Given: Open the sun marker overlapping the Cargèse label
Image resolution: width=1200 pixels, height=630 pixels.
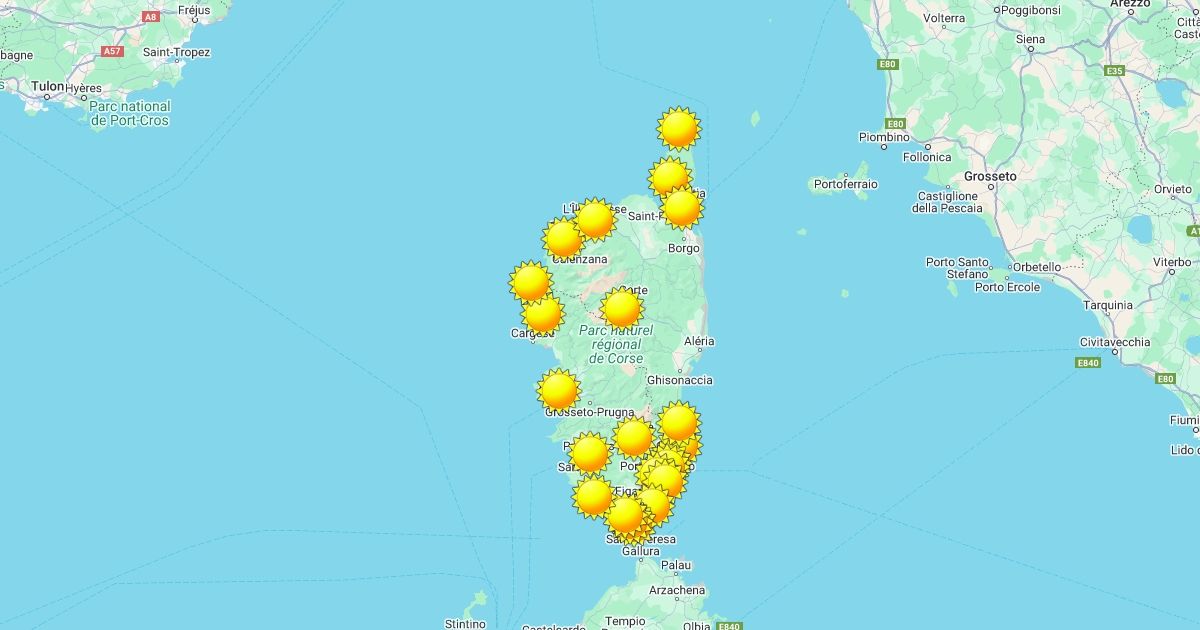Looking at the screenshot, I should [x=543, y=314].
